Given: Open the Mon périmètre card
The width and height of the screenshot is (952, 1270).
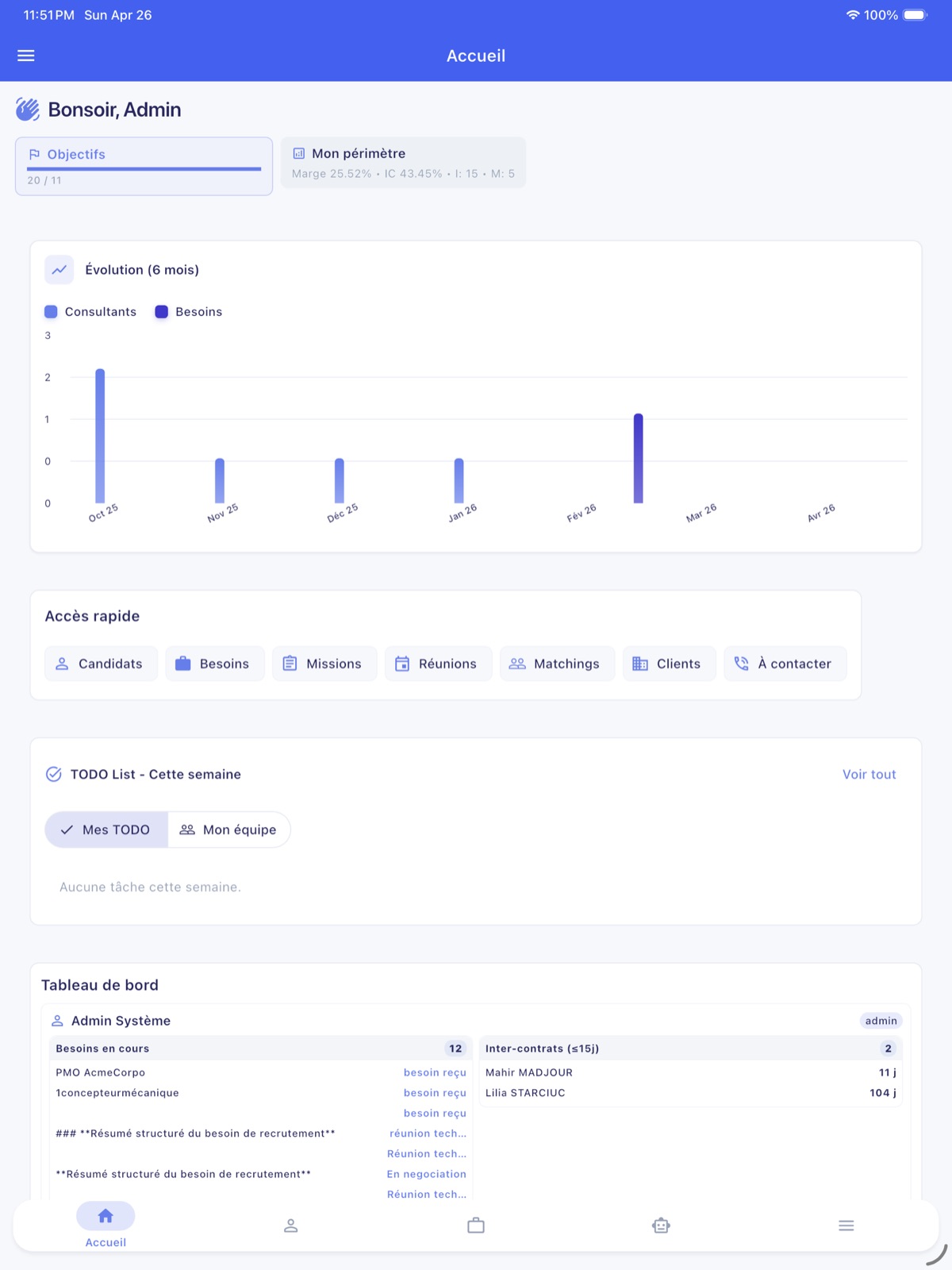Looking at the screenshot, I should tap(403, 163).
